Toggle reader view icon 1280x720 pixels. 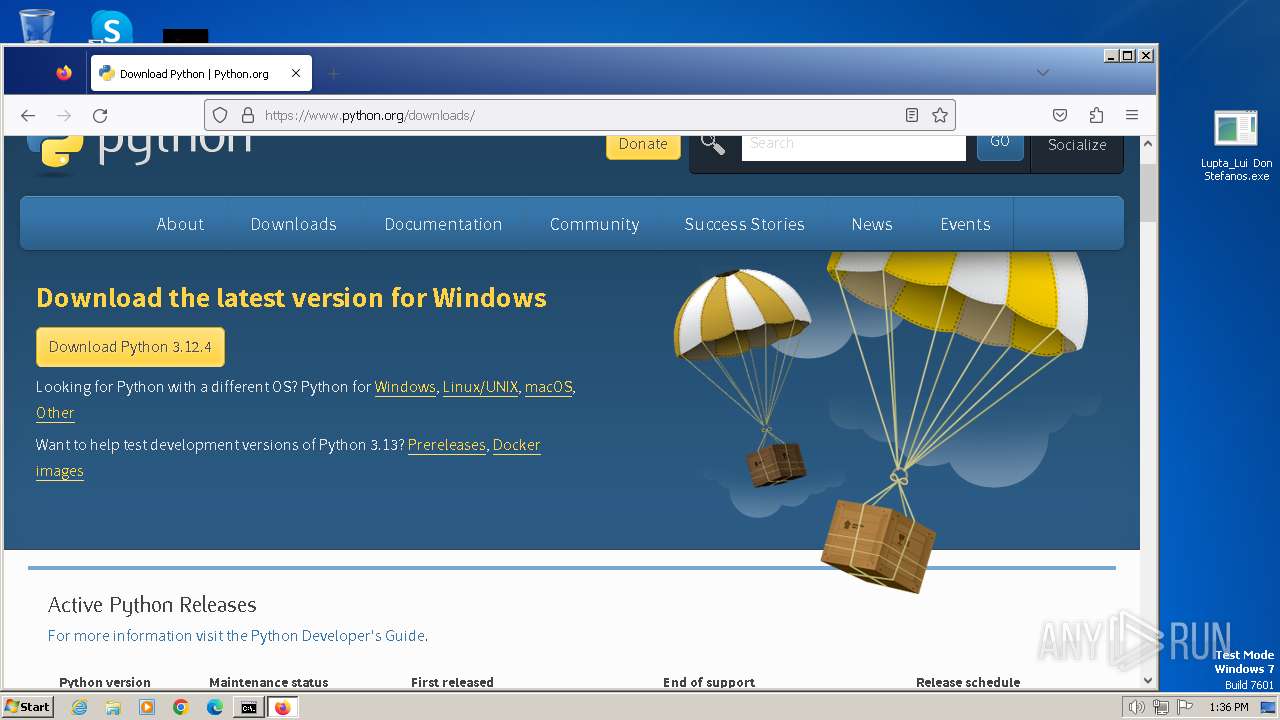pos(912,115)
